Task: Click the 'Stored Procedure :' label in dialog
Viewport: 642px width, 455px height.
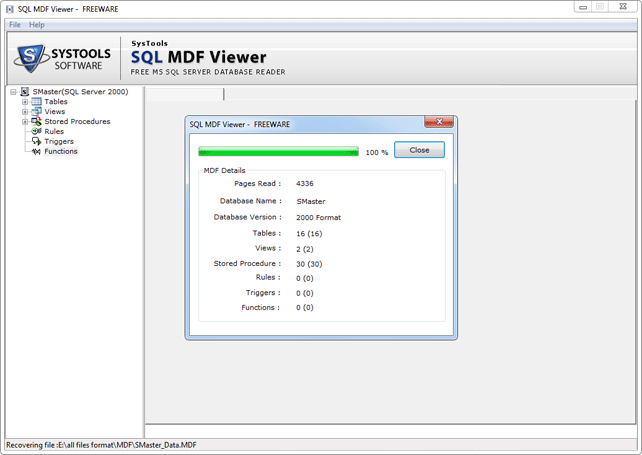Action: (247, 263)
